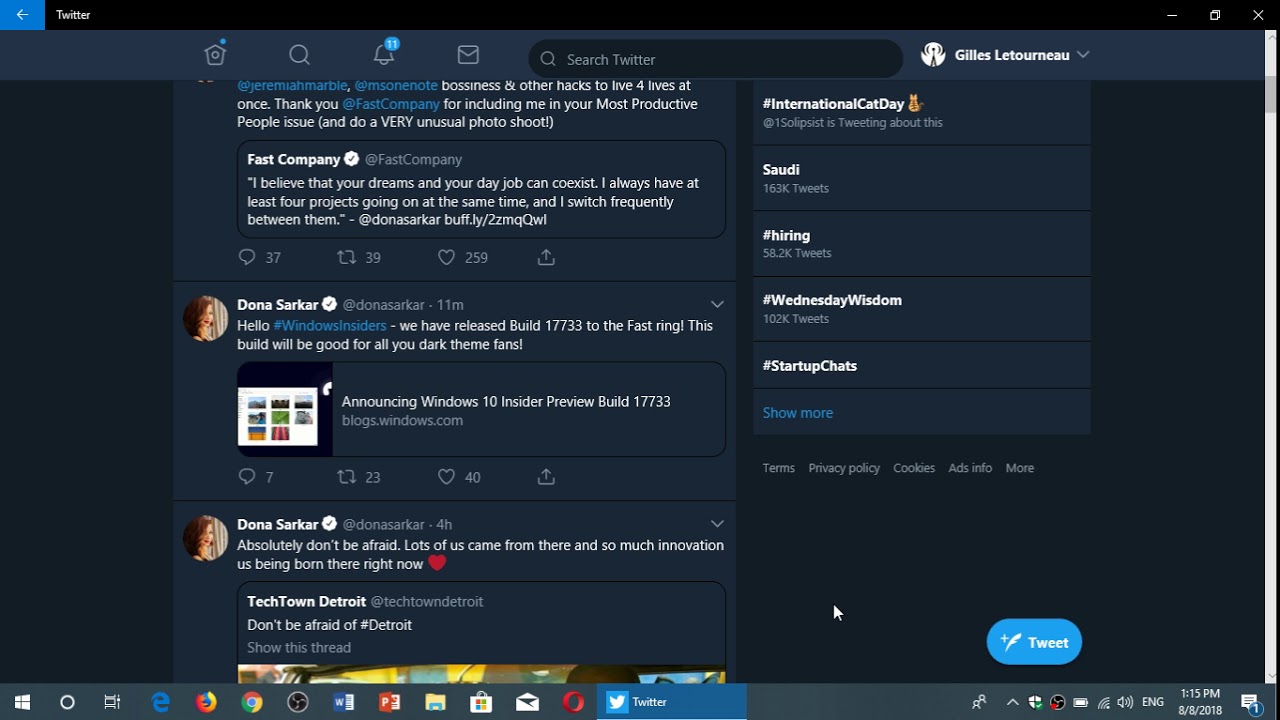
Task: Open the Ads info footer link
Action: [x=970, y=468]
